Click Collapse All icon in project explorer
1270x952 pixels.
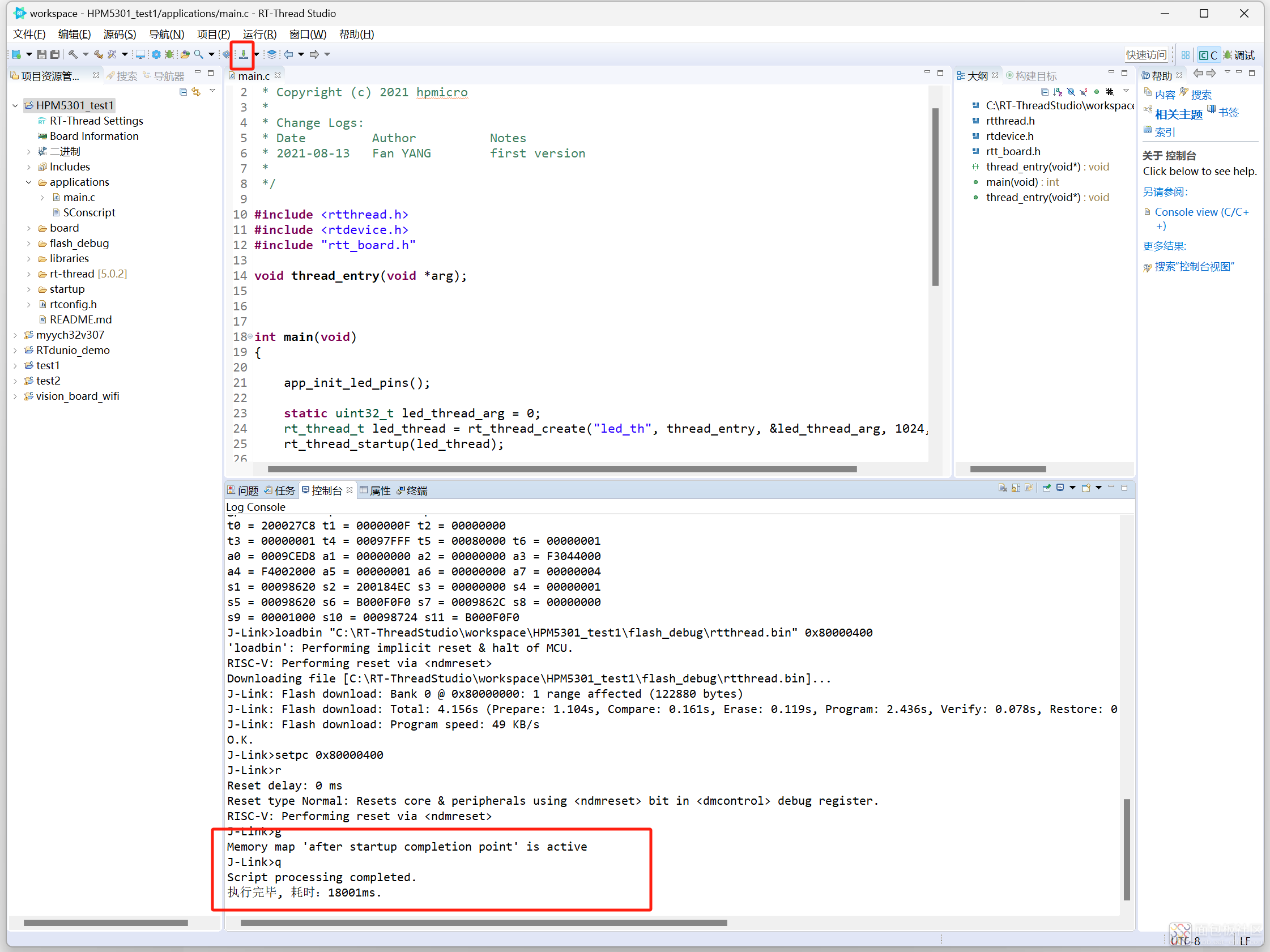coord(183,92)
